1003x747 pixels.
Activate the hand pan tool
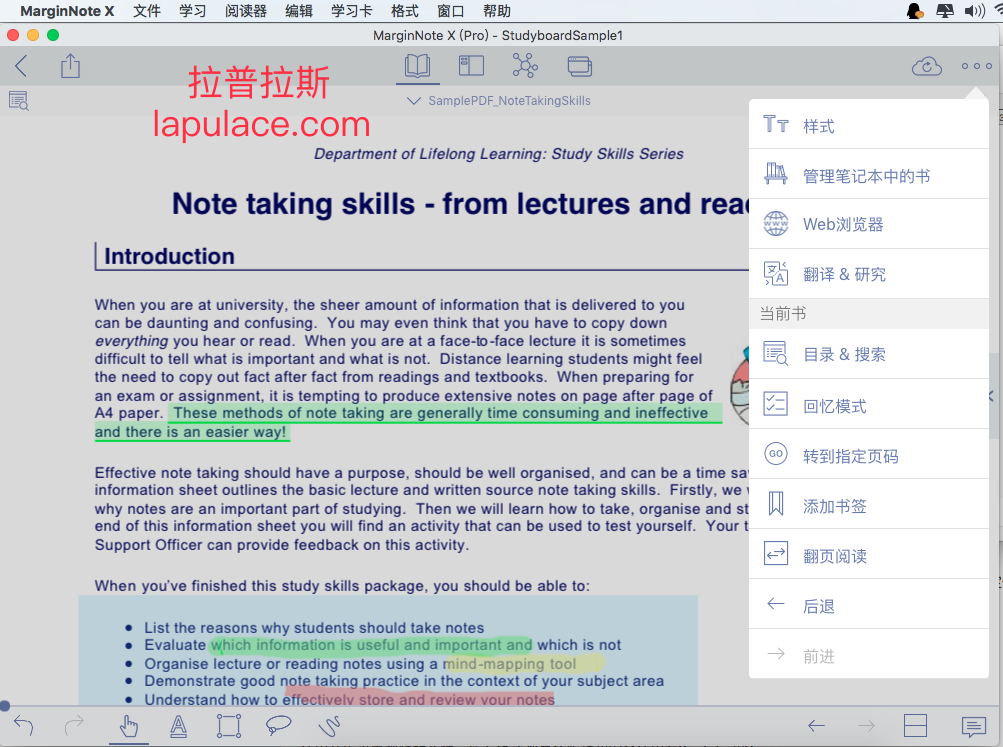click(x=129, y=726)
